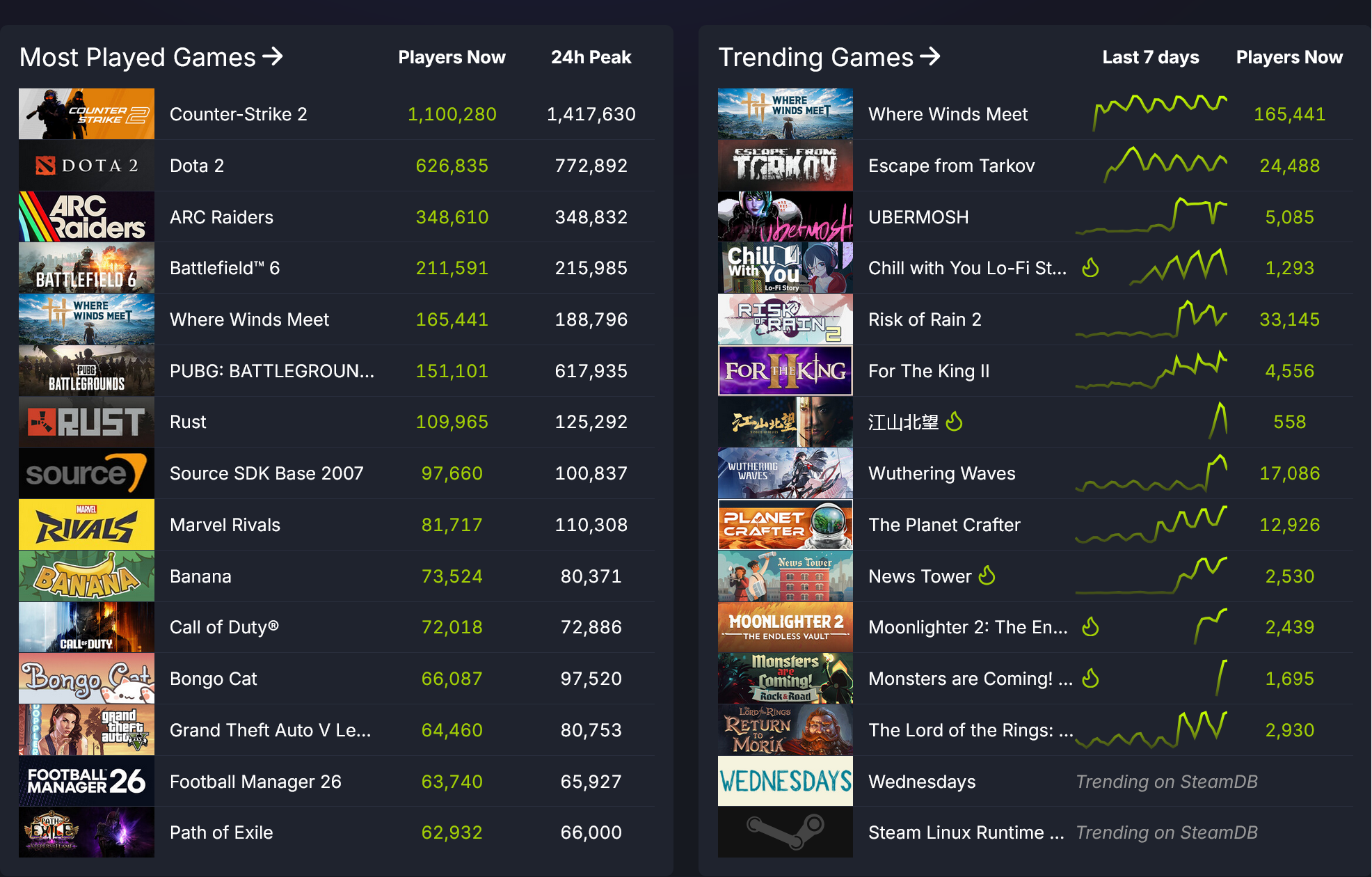
Task: Click the Dota 2 banner image
Action: pos(86,165)
